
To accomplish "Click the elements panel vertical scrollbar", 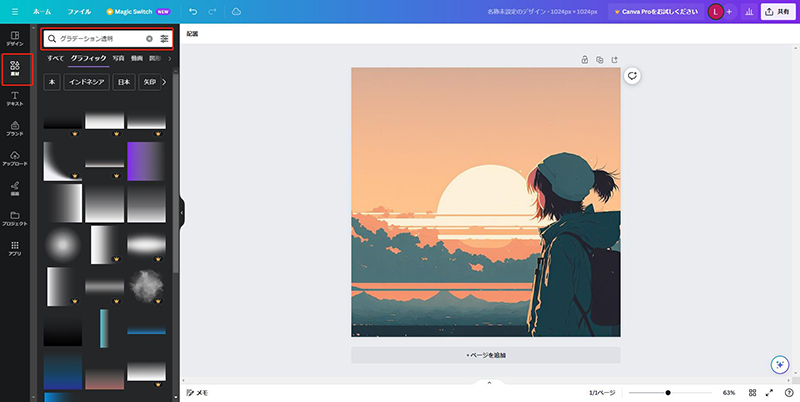I will point(176,173).
